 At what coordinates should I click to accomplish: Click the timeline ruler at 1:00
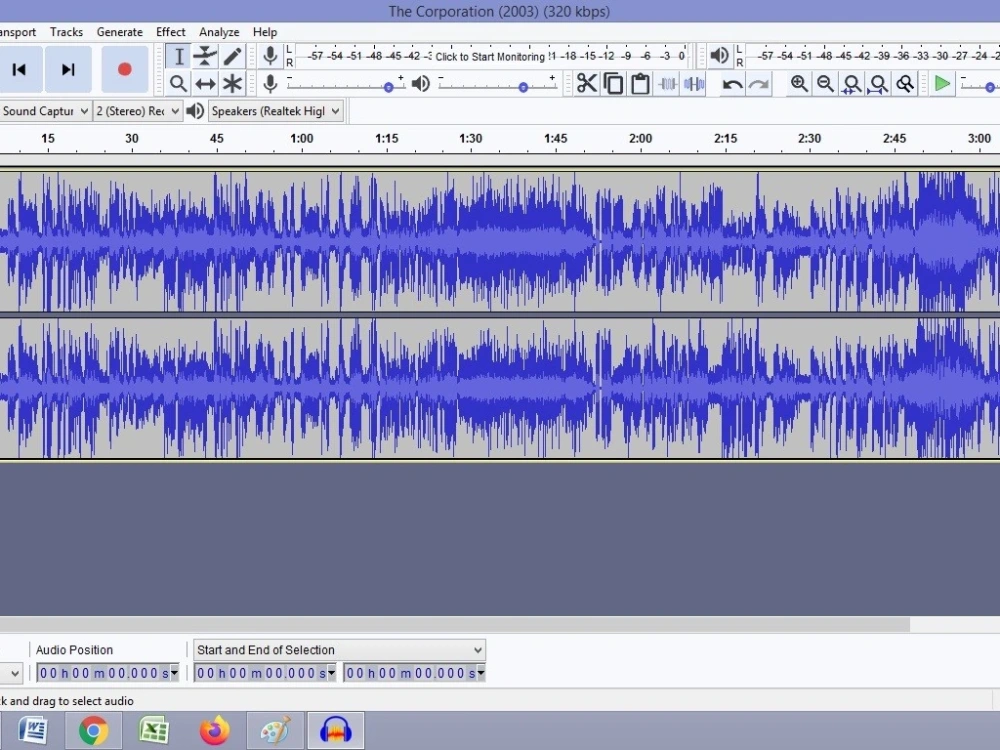pos(302,139)
